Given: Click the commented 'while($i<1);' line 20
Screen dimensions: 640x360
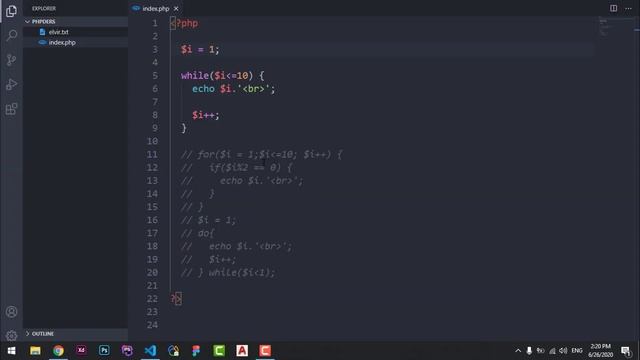Looking at the screenshot, I should tap(228, 272).
